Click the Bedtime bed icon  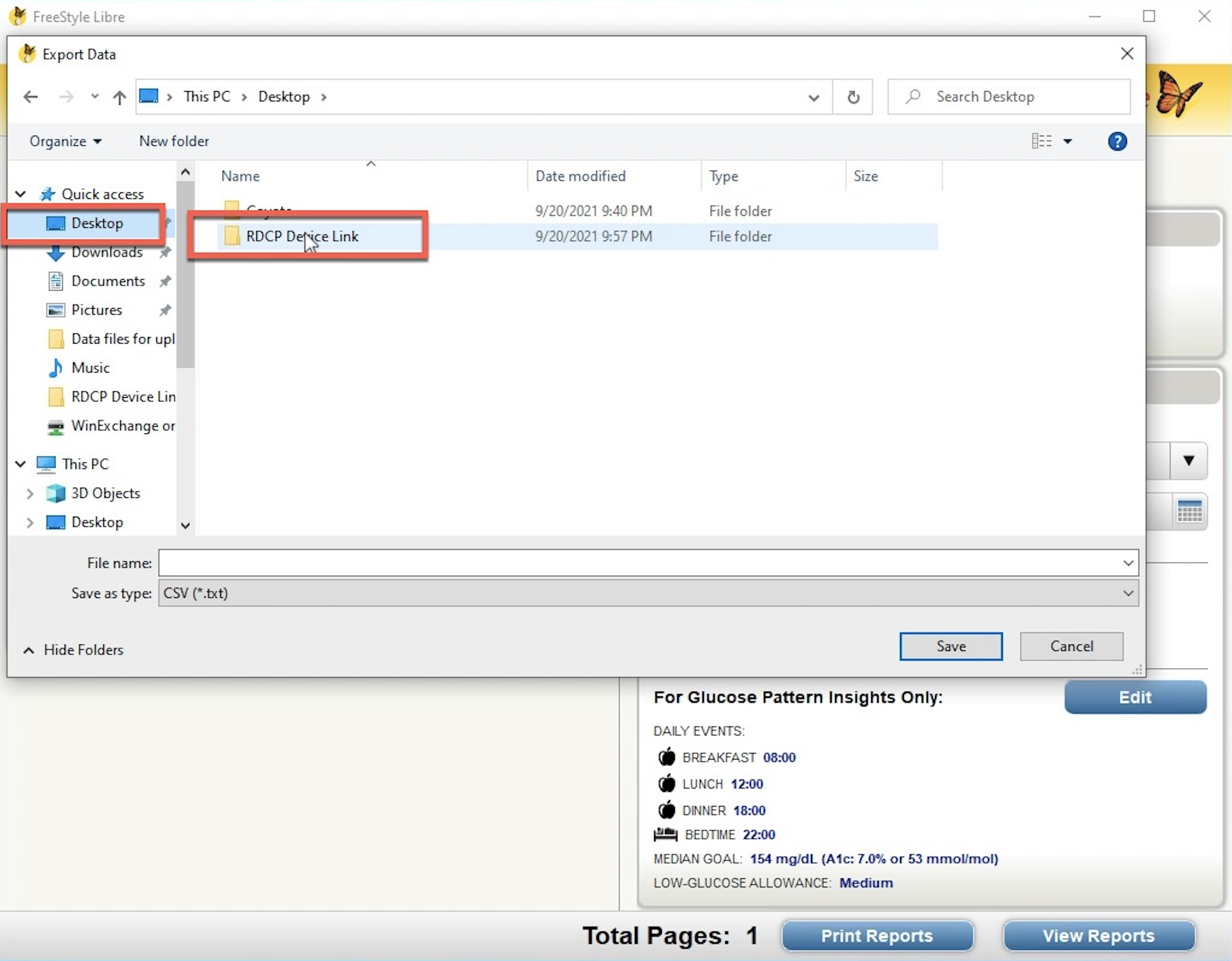(x=666, y=834)
